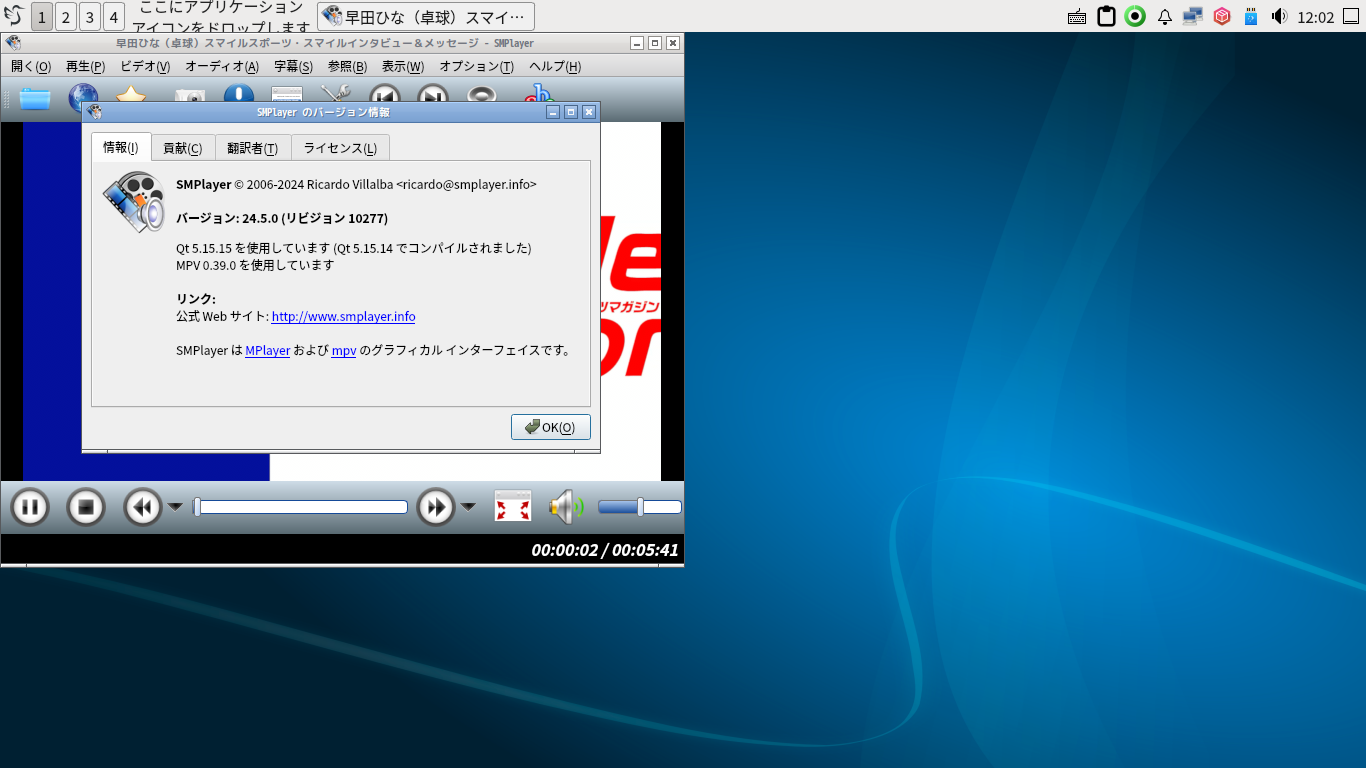
Task: Click the blue USB device tray icon
Action: pos(1250,16)
